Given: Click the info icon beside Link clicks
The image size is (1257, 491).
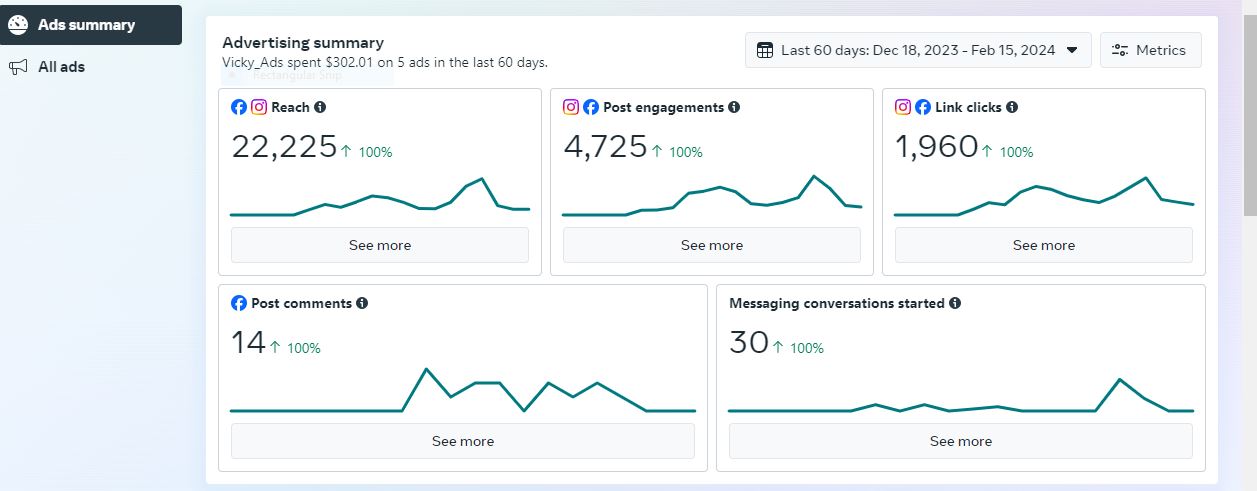Looking at the screenshot, I should pyautogui.click(x=1012, y=107).
